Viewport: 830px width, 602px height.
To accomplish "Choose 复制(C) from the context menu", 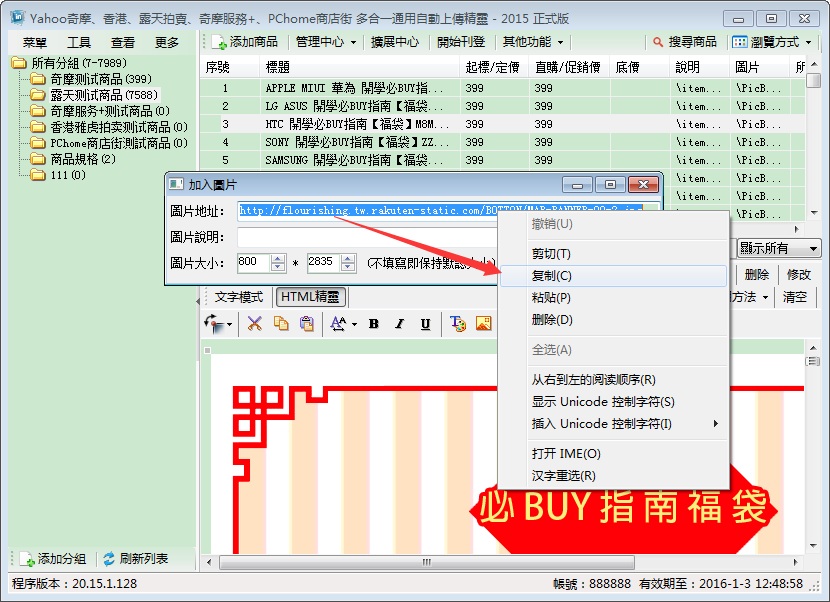I will (614, 276).
